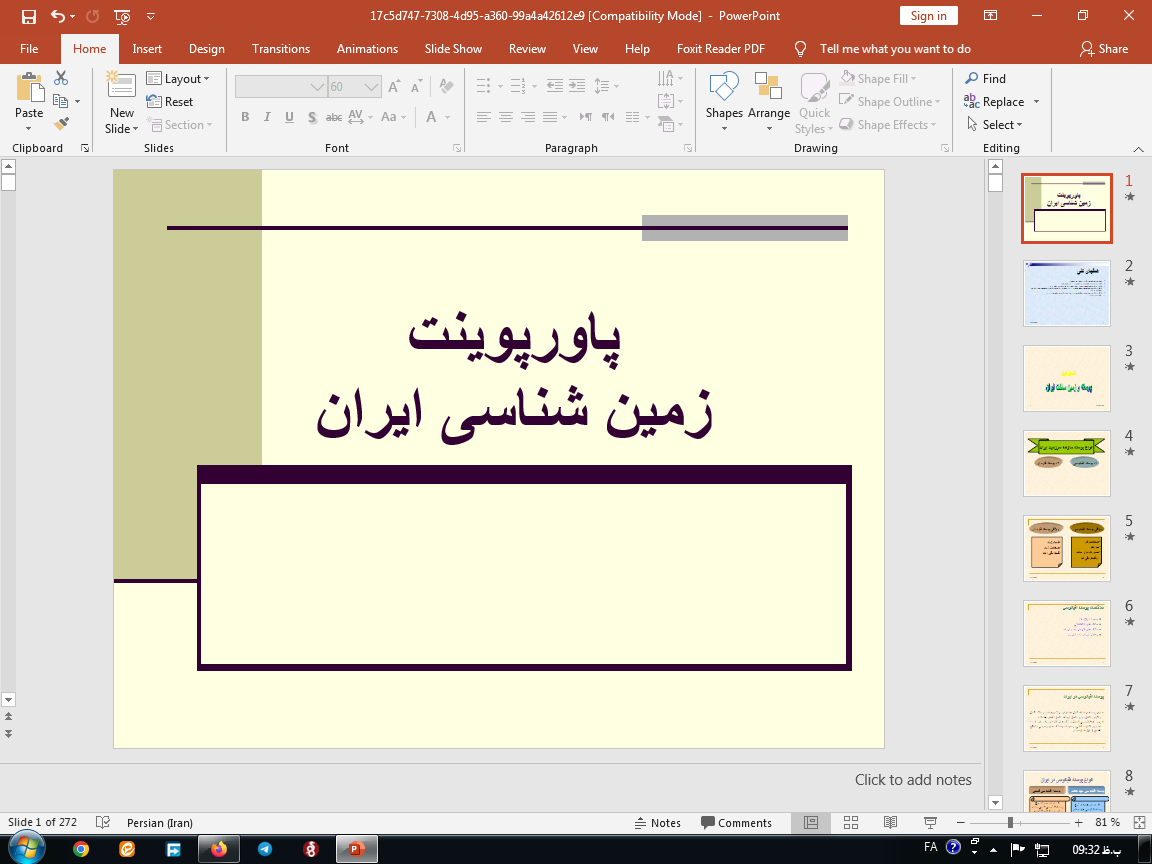
Task: Expand the Layout dropdown
Action: point(206,78)
